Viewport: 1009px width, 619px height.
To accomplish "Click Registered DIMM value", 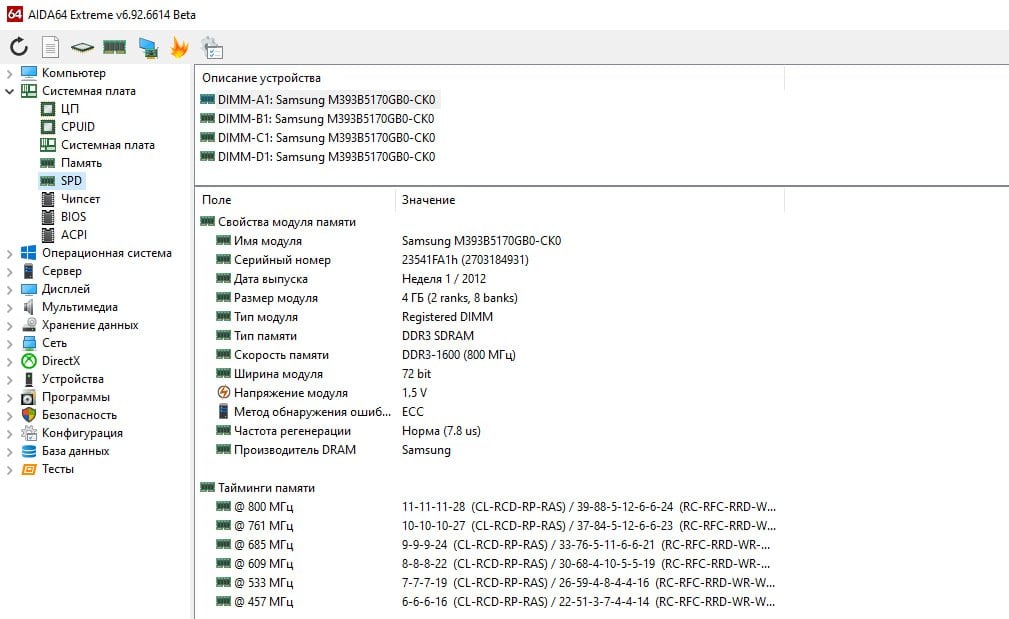I will (x=447, y=317).
